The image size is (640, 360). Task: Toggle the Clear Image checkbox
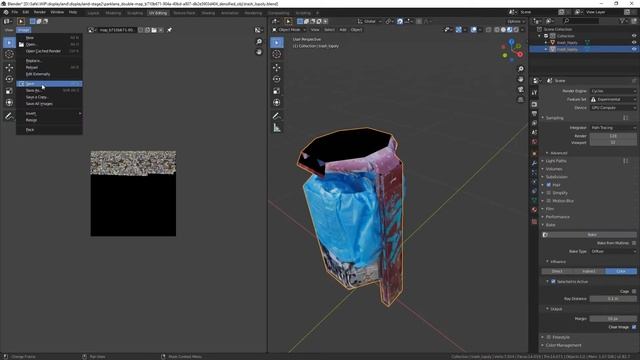point(634,327)
